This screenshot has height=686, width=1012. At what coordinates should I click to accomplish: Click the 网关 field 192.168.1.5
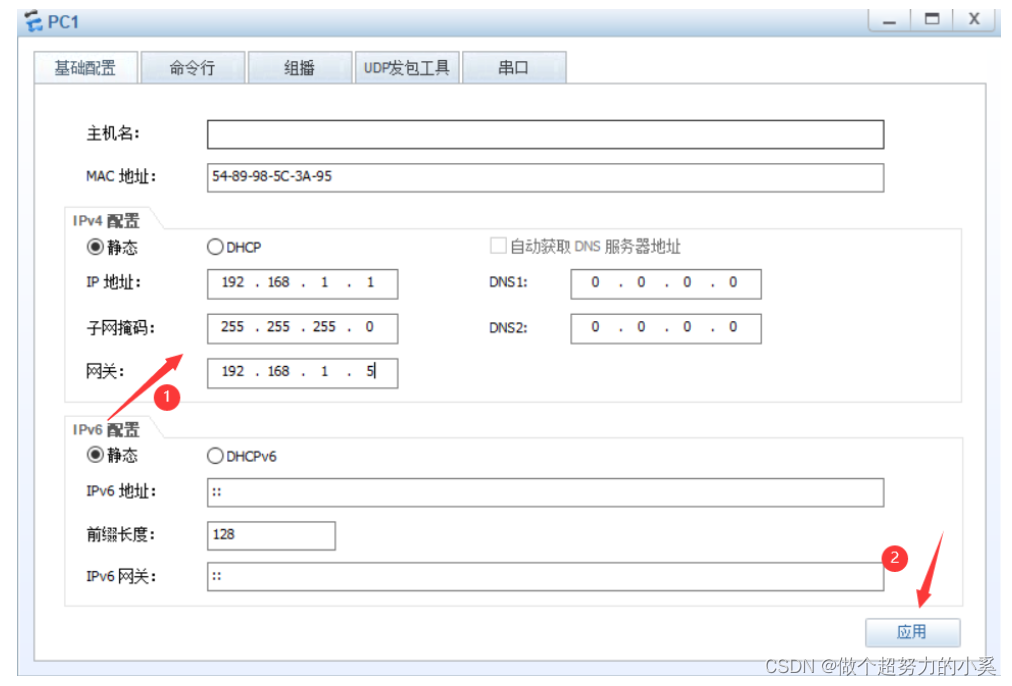tap(302, 373)
